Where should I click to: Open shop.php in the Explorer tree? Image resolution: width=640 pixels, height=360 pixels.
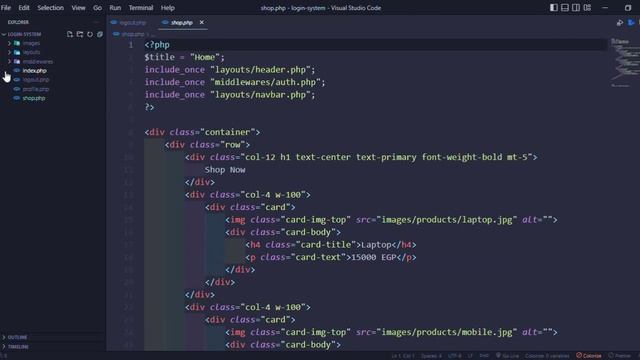point(34,98)
